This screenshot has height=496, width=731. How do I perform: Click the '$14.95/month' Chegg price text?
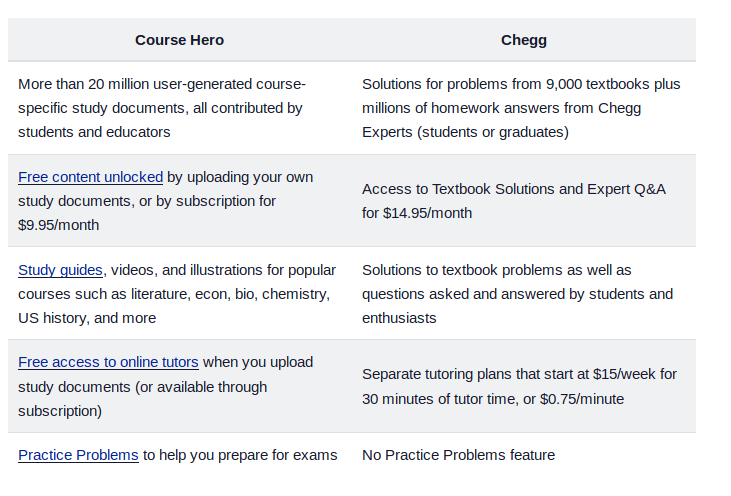pyautogui.click(x=427, y=213)
